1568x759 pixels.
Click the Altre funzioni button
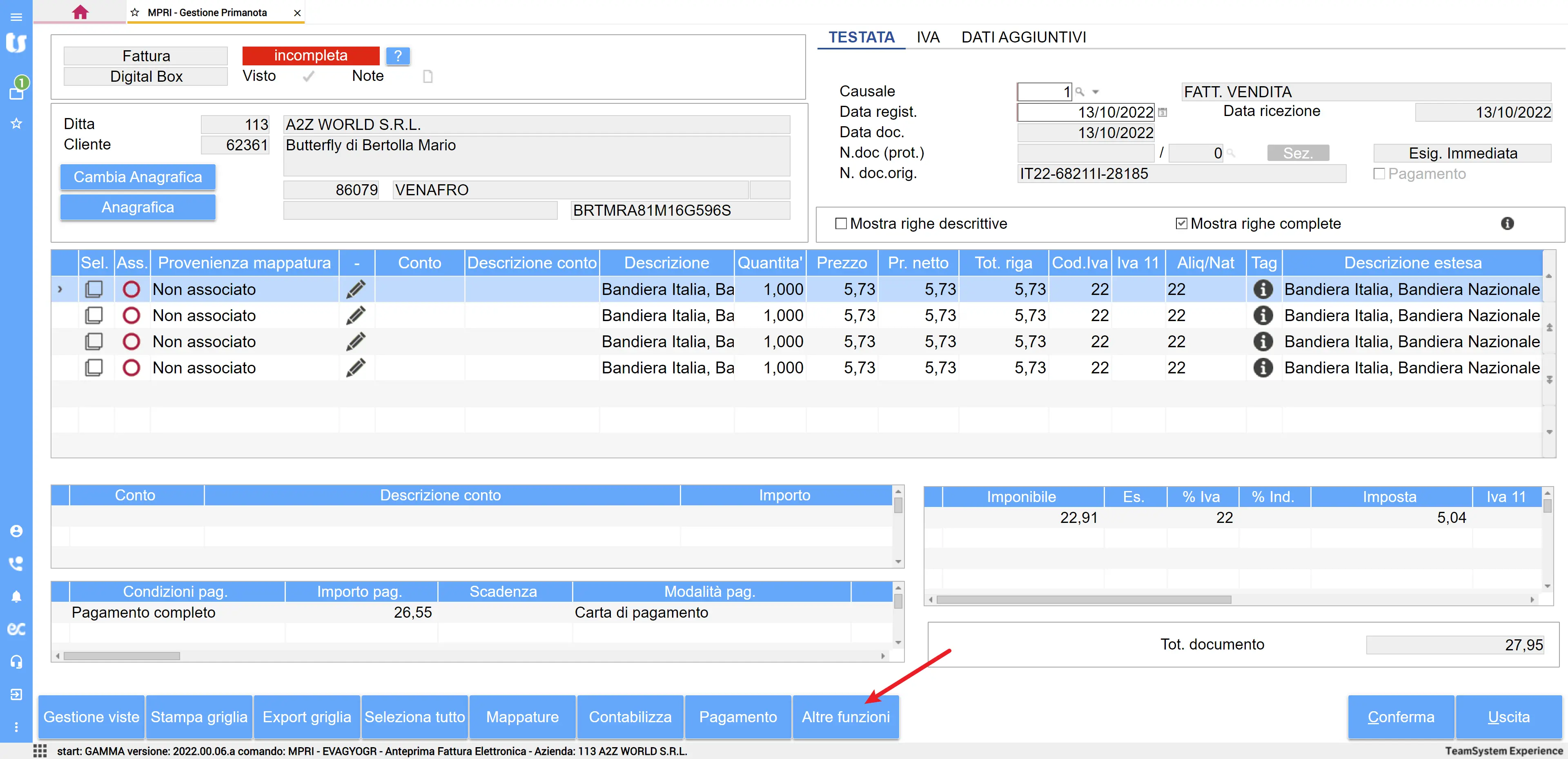[846, 717]
